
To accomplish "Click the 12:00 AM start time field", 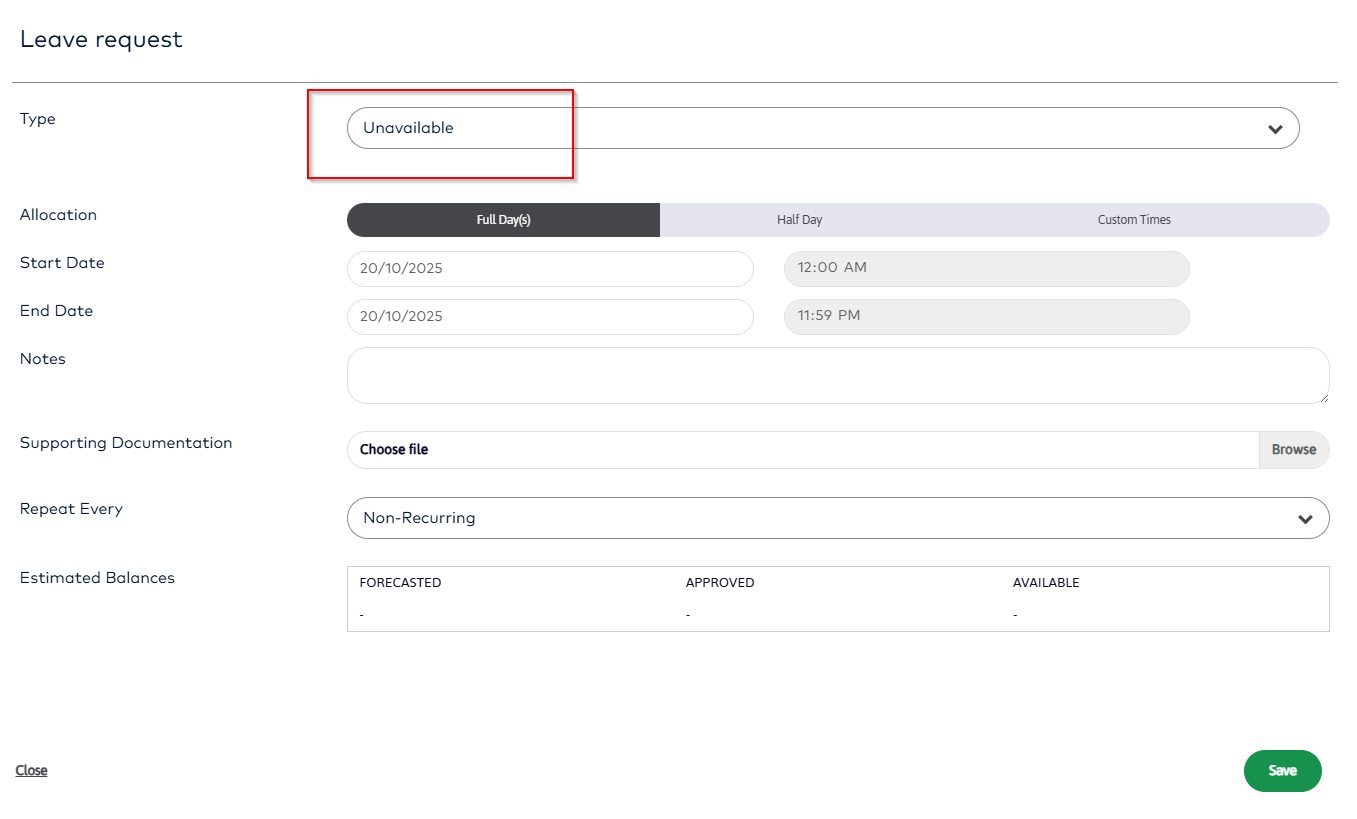I will click(x=986, y=269).
